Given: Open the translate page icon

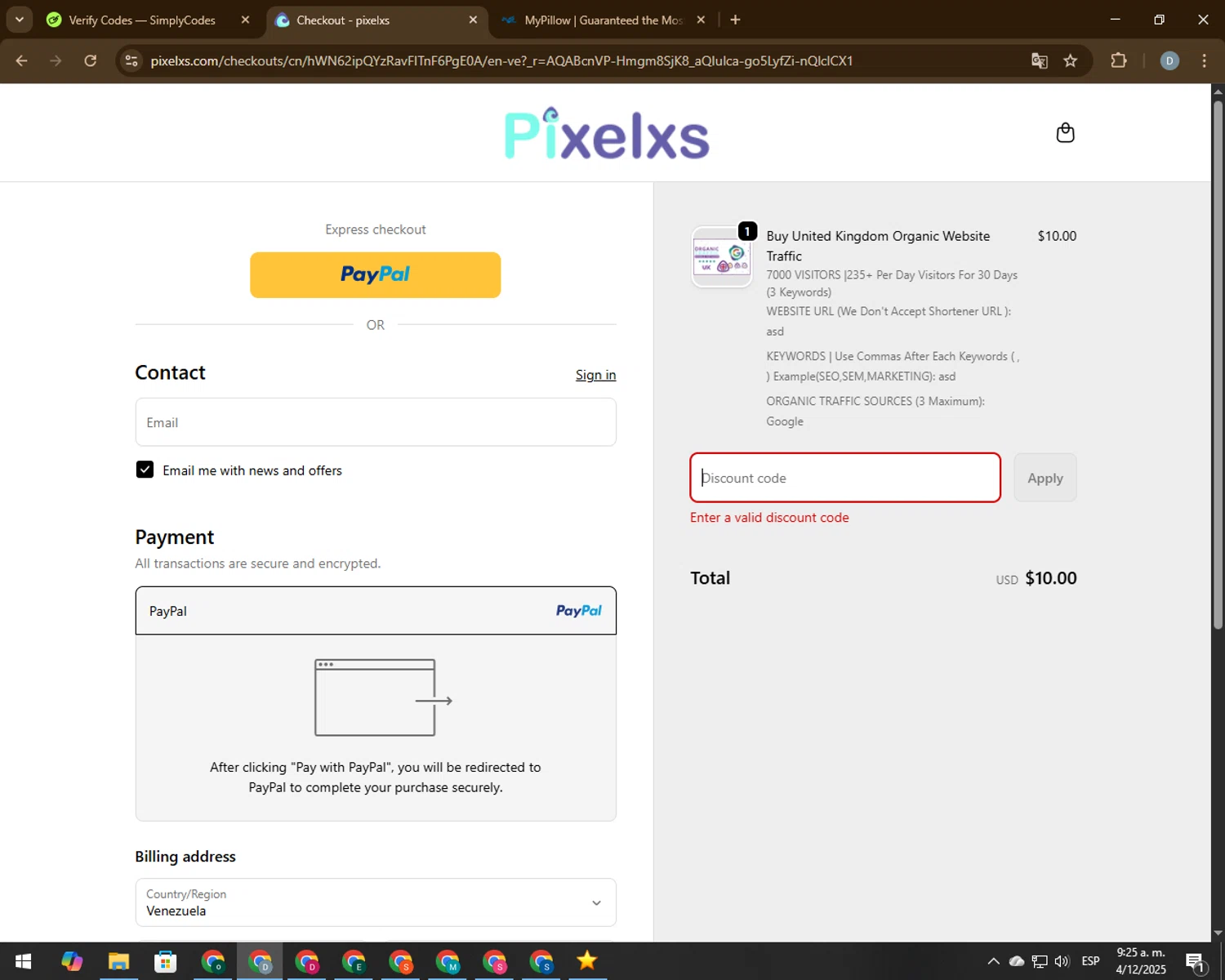Looking at the screenshot, I should coord(1039,60).
